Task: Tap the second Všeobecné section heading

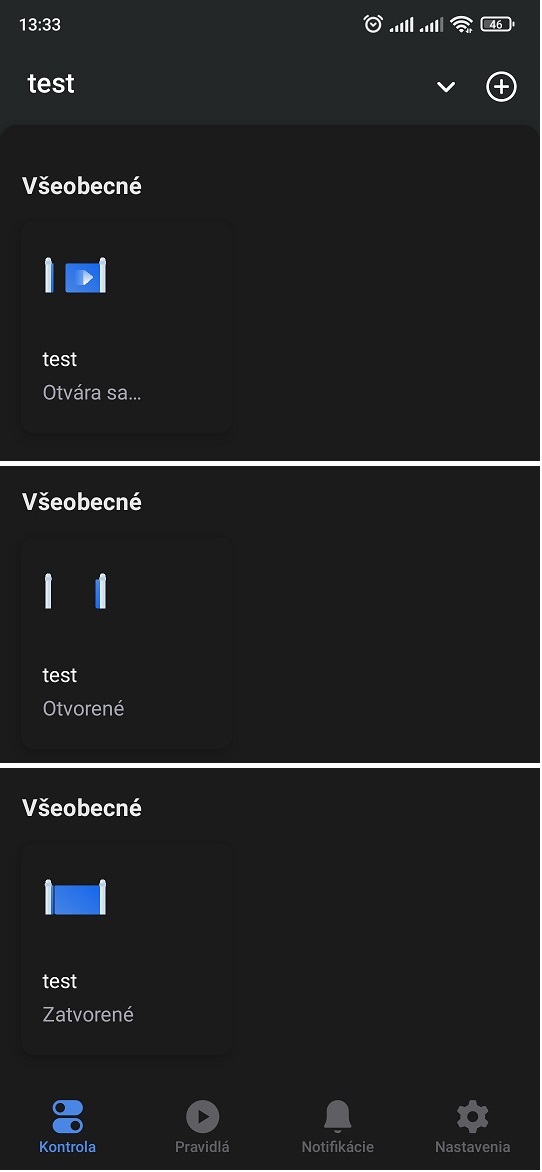Action: pos(81,502)
